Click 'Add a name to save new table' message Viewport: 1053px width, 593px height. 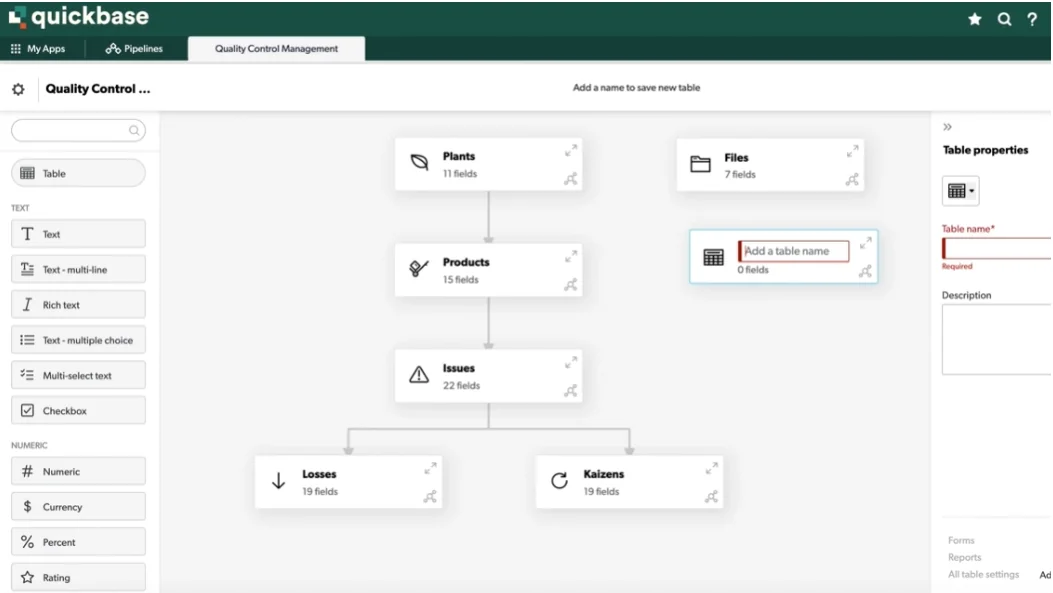636,87
